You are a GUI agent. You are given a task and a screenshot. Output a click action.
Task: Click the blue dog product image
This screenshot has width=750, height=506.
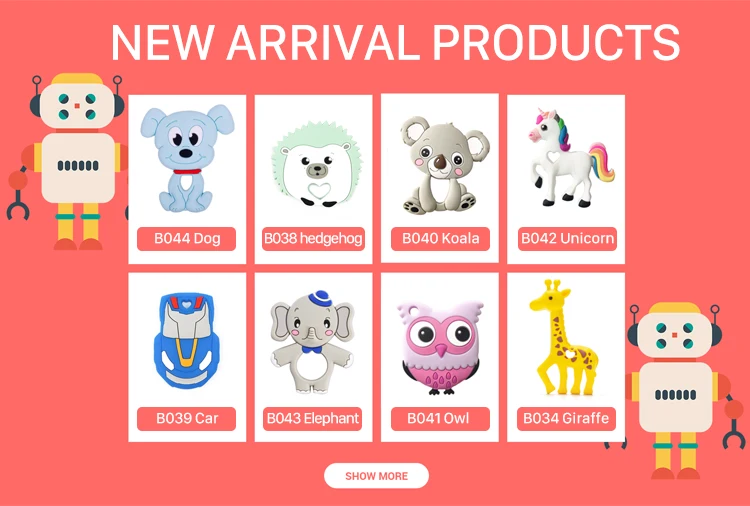[187, 158]
